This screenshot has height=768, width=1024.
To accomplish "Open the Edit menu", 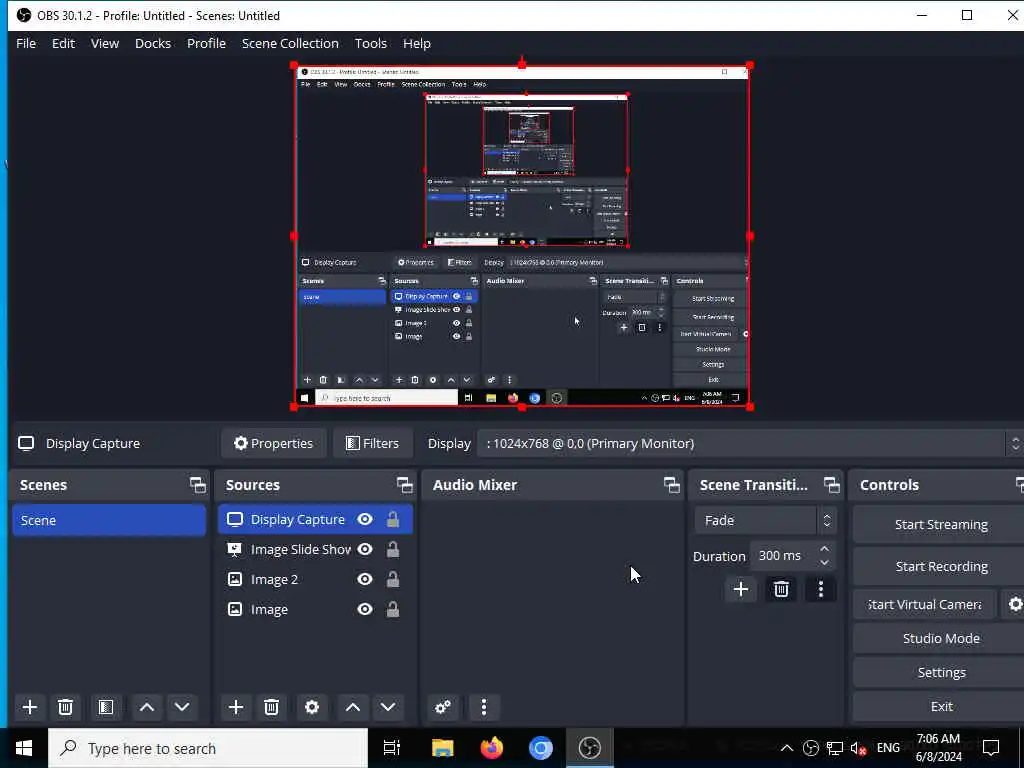I will (63, 43).
